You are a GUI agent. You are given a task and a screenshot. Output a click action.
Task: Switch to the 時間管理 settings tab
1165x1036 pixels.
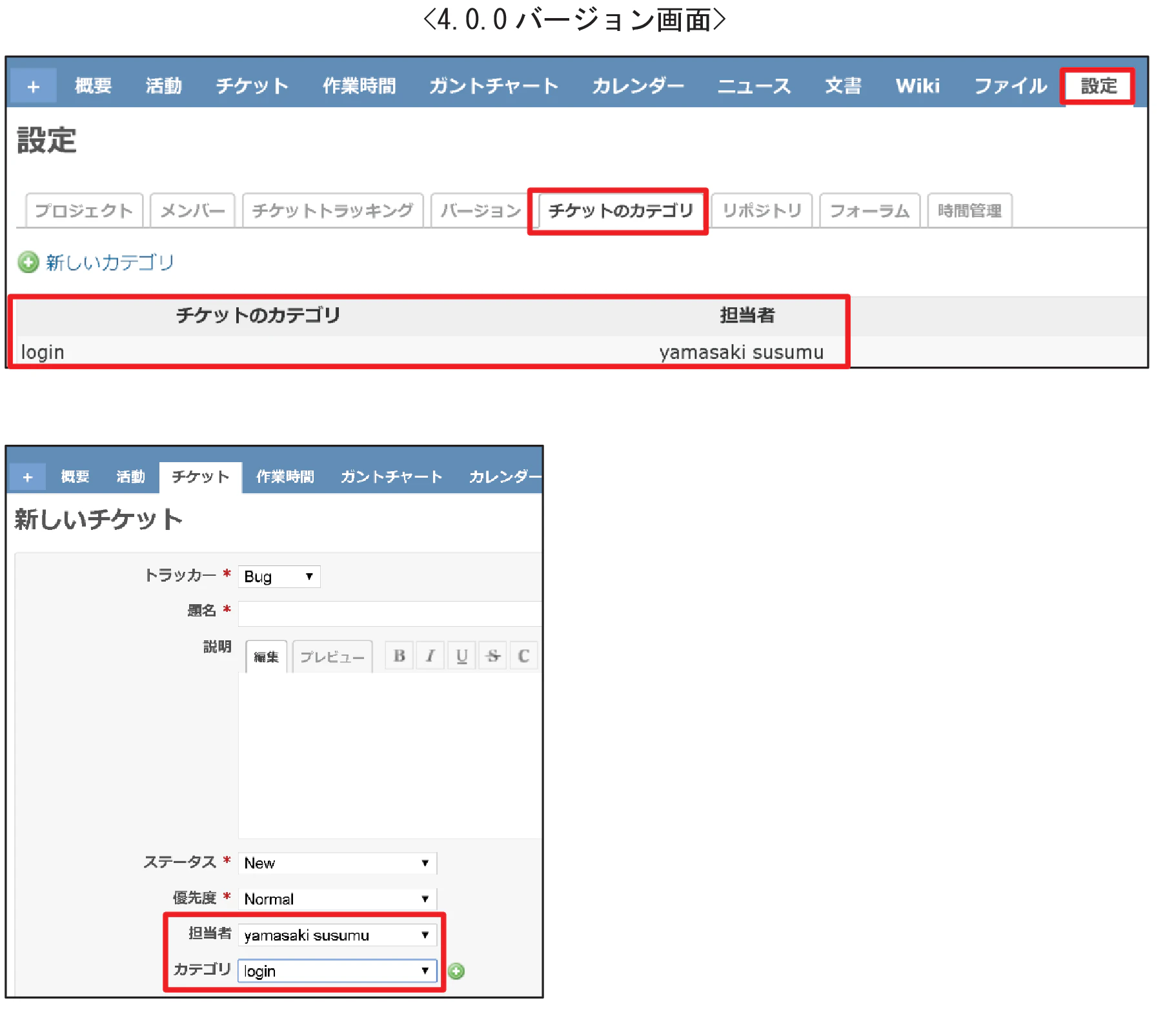[969, 210]
